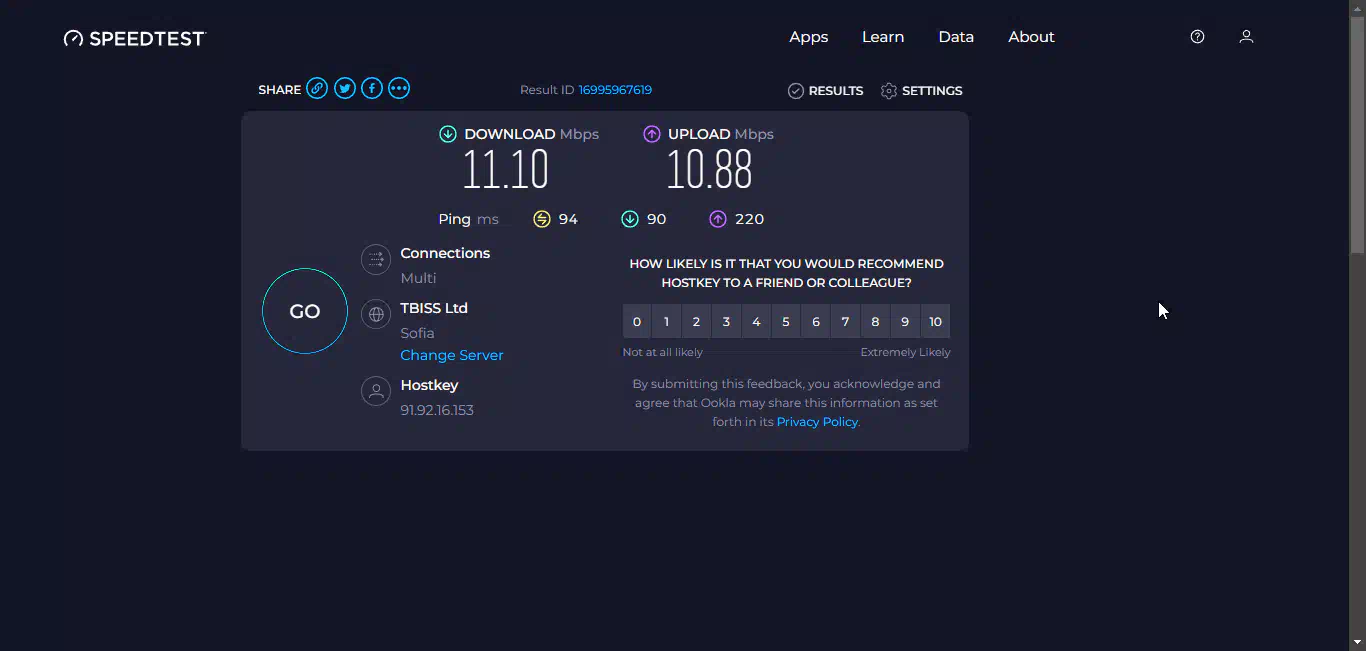Click the download ping icon next to 90
The image size is (1366, 651).
pyautogui.click(x=630, y=219)
